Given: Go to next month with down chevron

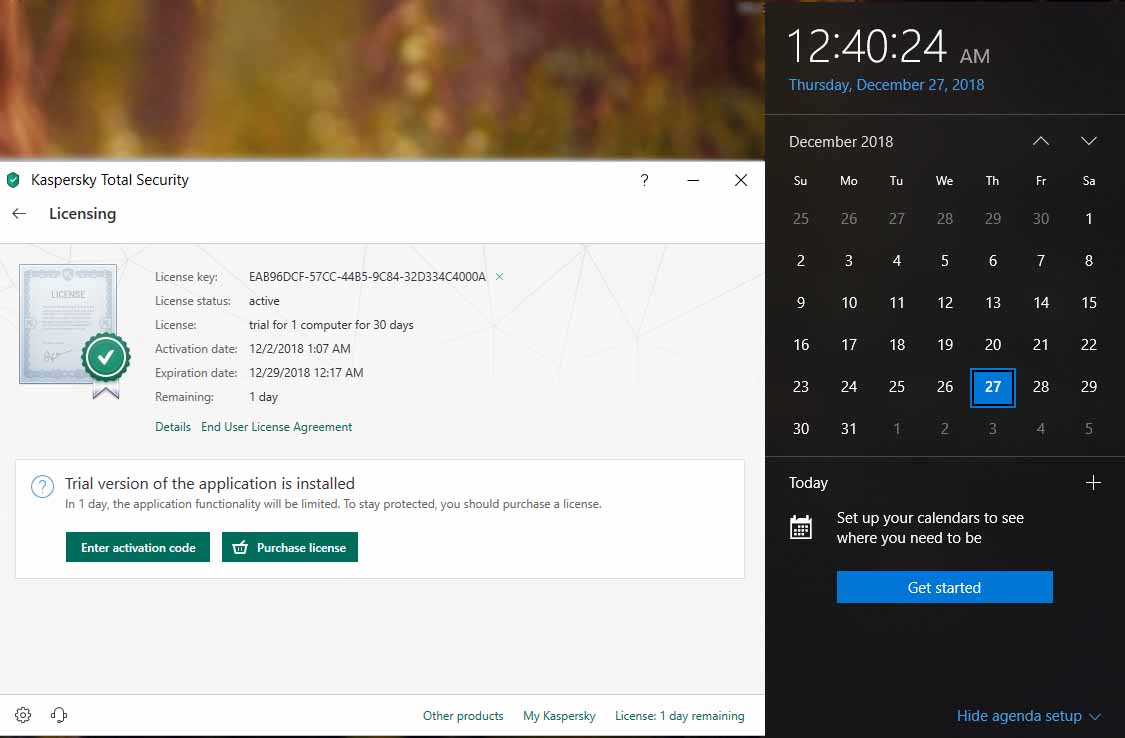Looking at the screenshot, I should pos(1088,141).
